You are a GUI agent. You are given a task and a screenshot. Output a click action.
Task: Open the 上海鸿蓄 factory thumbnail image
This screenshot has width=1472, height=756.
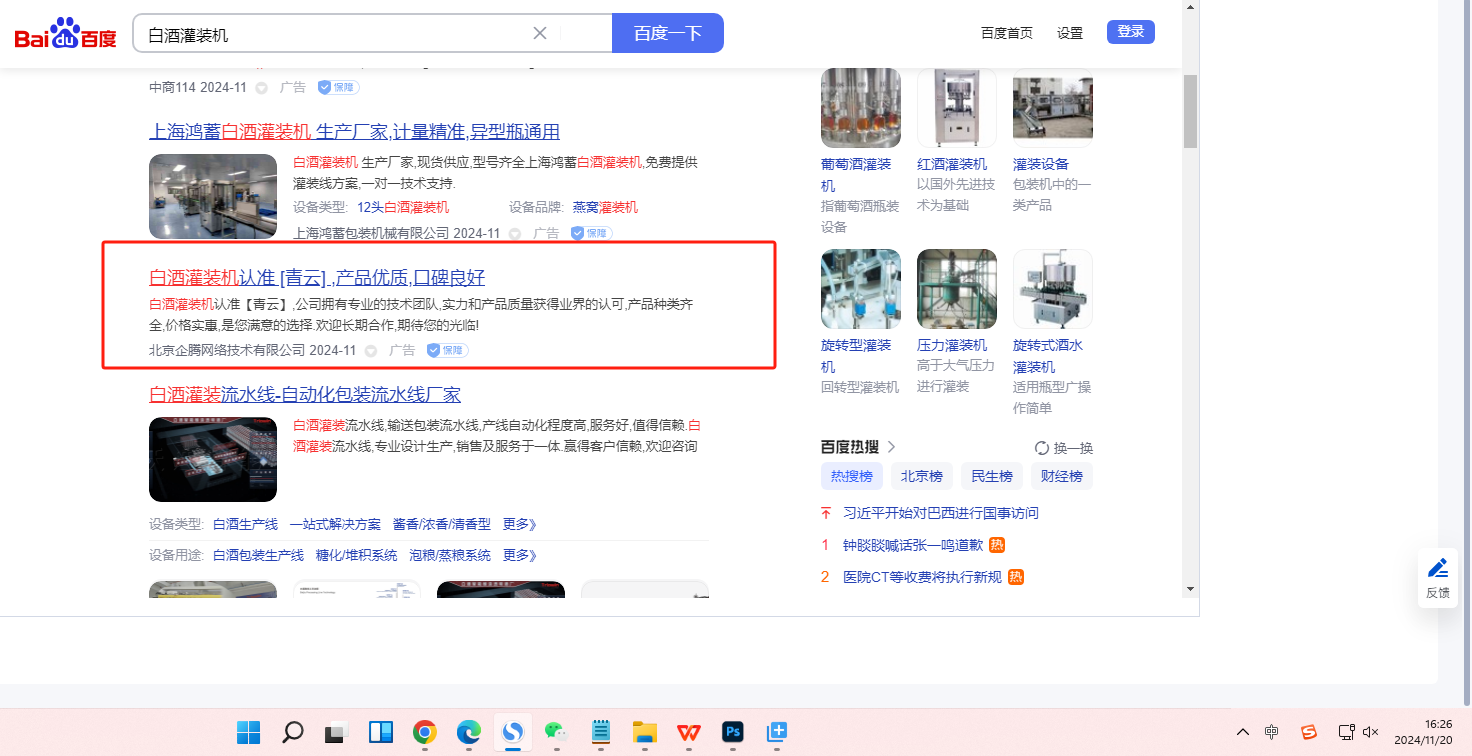click(x=213, y=196)
